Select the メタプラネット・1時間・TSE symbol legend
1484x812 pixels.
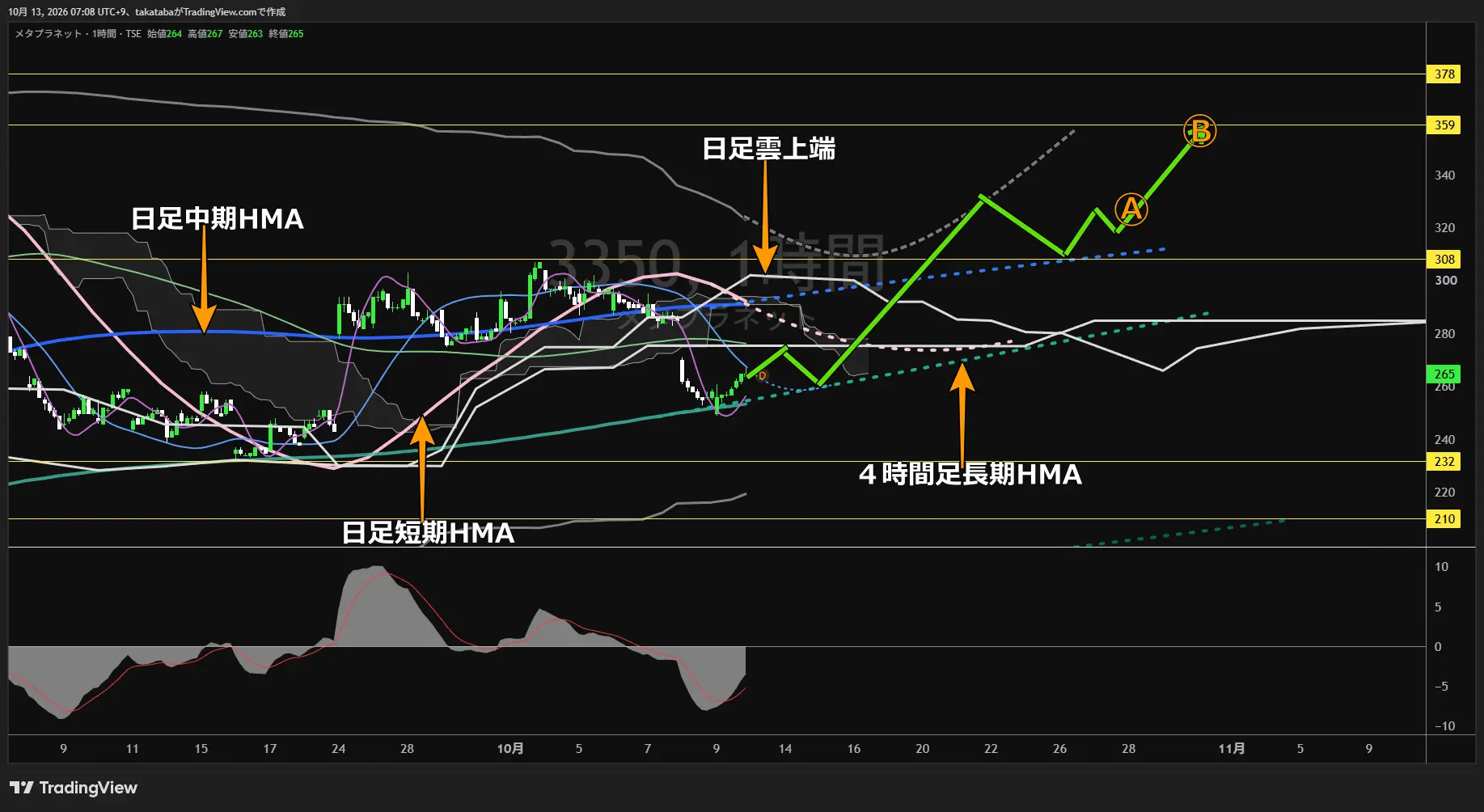tap(78, 34)
